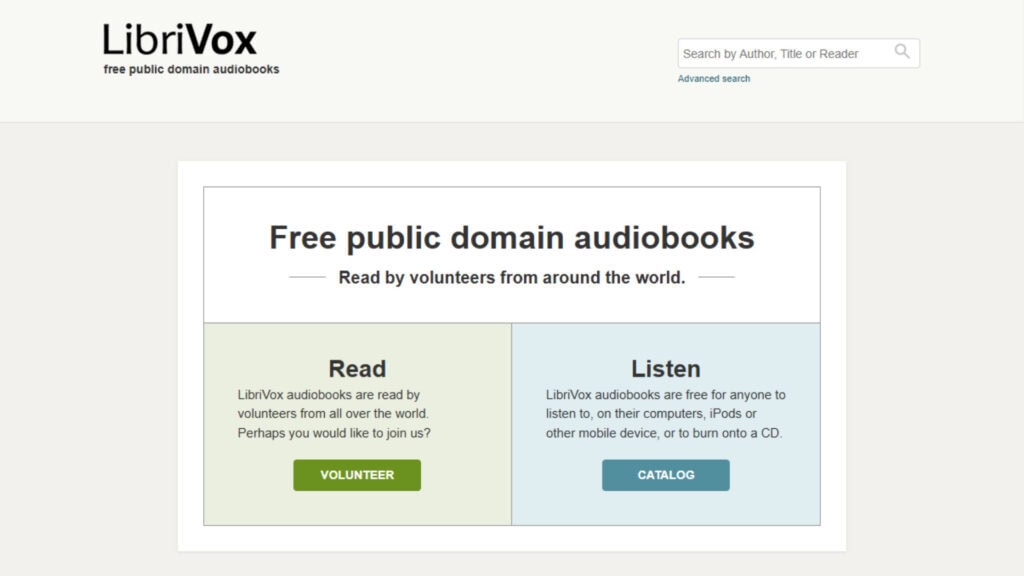Click the search magnifier icon
This screenshot has height=576, width=1024.
pos(902,52)
